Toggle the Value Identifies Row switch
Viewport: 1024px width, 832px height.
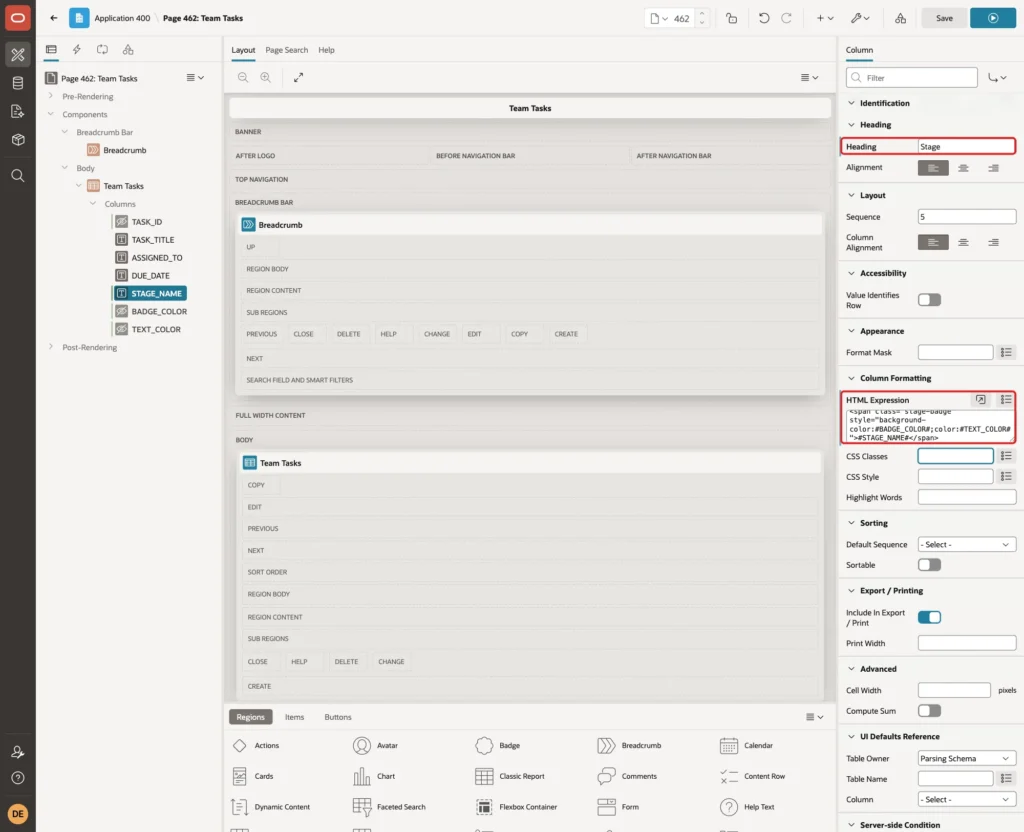929,300
